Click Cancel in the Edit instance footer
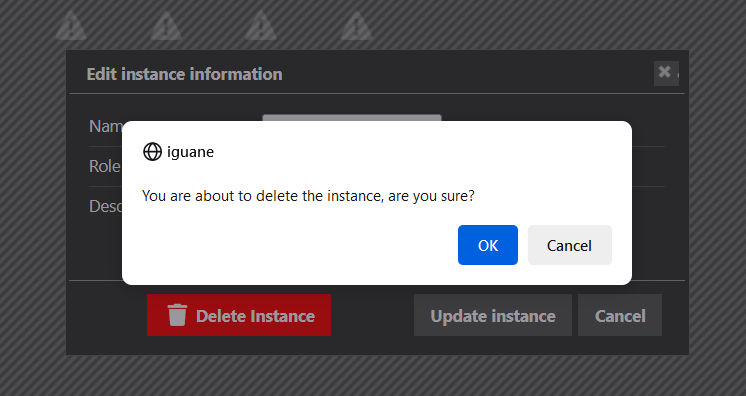Viewport: 746px width, 396px height. [620, 315]
